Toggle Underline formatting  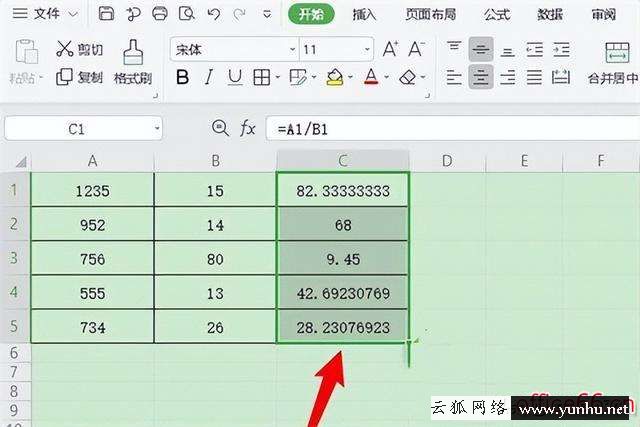click(x=235, y=77)
